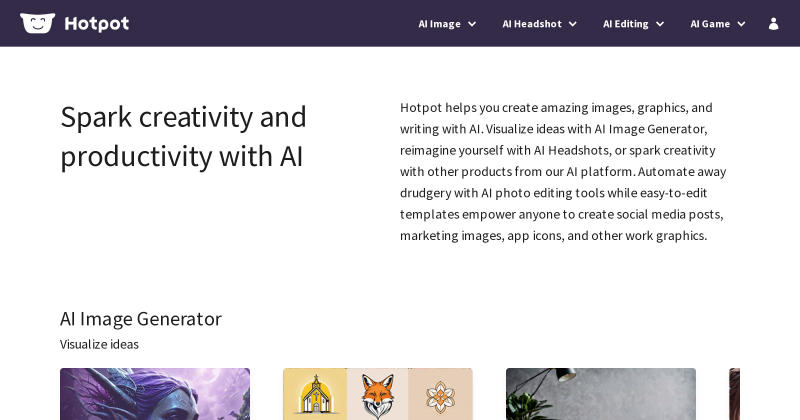This screenshot has height=420, width=800.
Task: Click the Spark creativity headline text
Action: click(x=183, y=136)
